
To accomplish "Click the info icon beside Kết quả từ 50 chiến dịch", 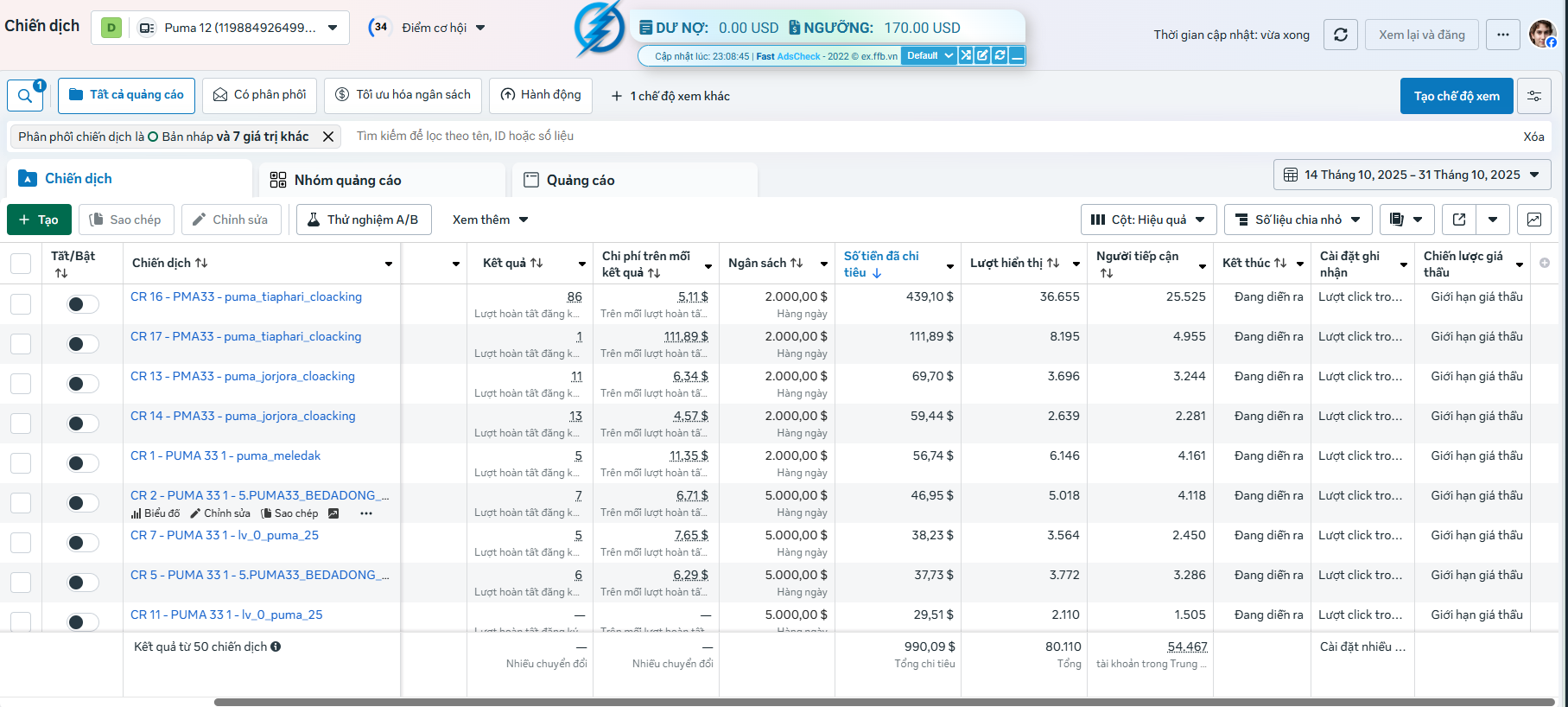I will (276, 646).
